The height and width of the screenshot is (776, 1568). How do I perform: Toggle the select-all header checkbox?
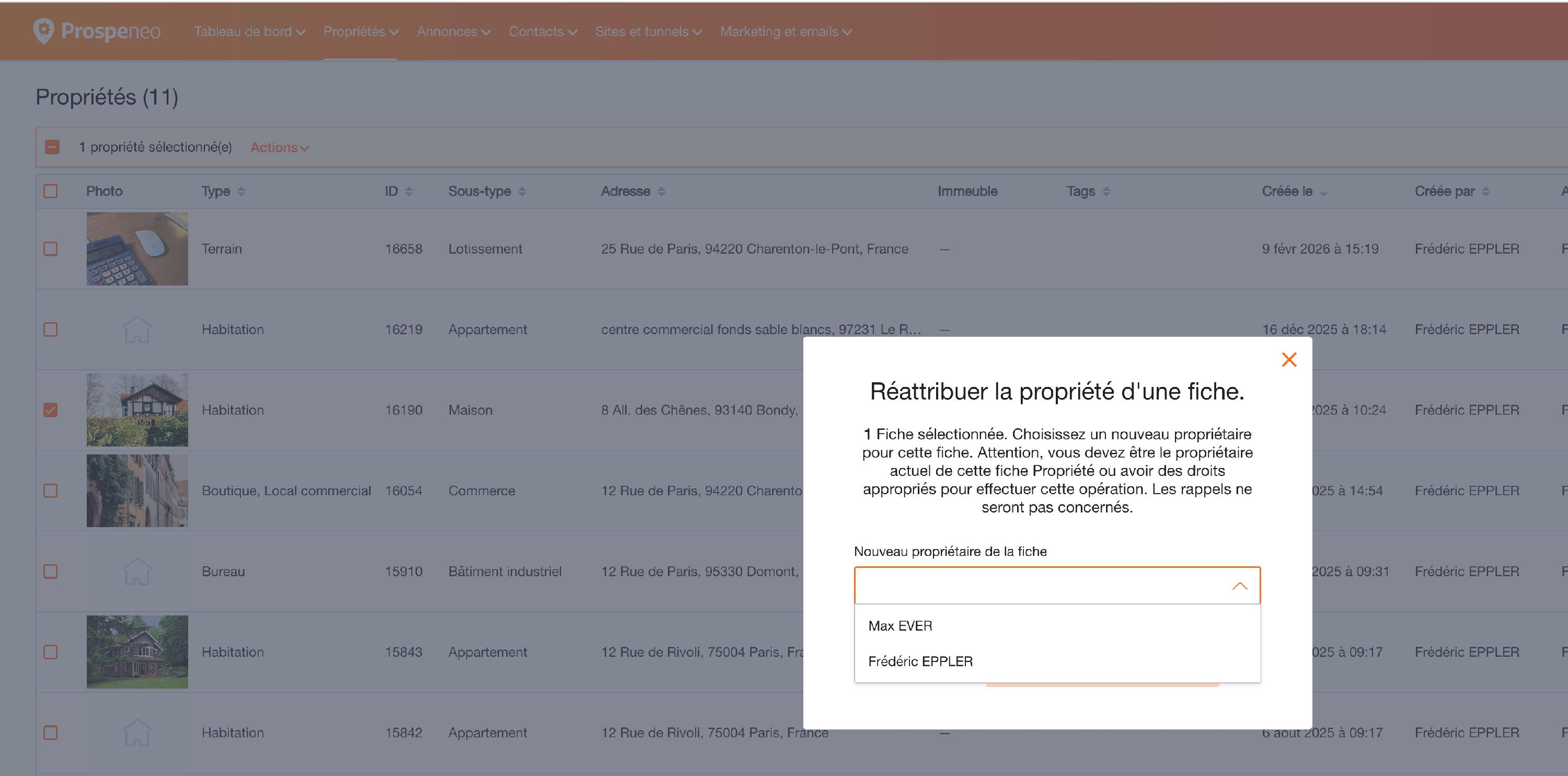click(x=51, y=191)
